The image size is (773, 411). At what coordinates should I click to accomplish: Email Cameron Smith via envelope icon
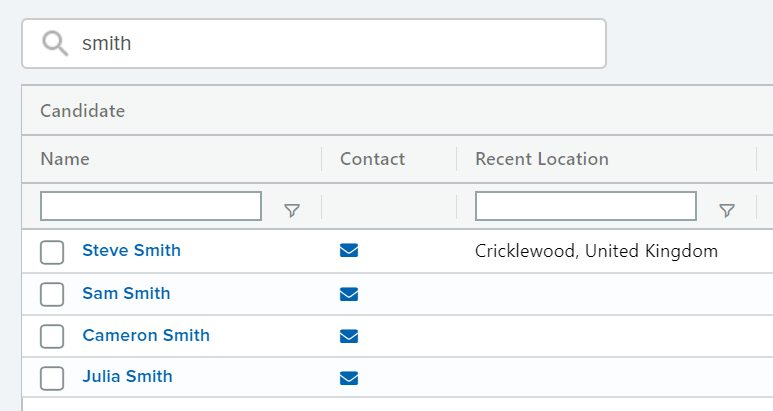(x=349, y=336)
